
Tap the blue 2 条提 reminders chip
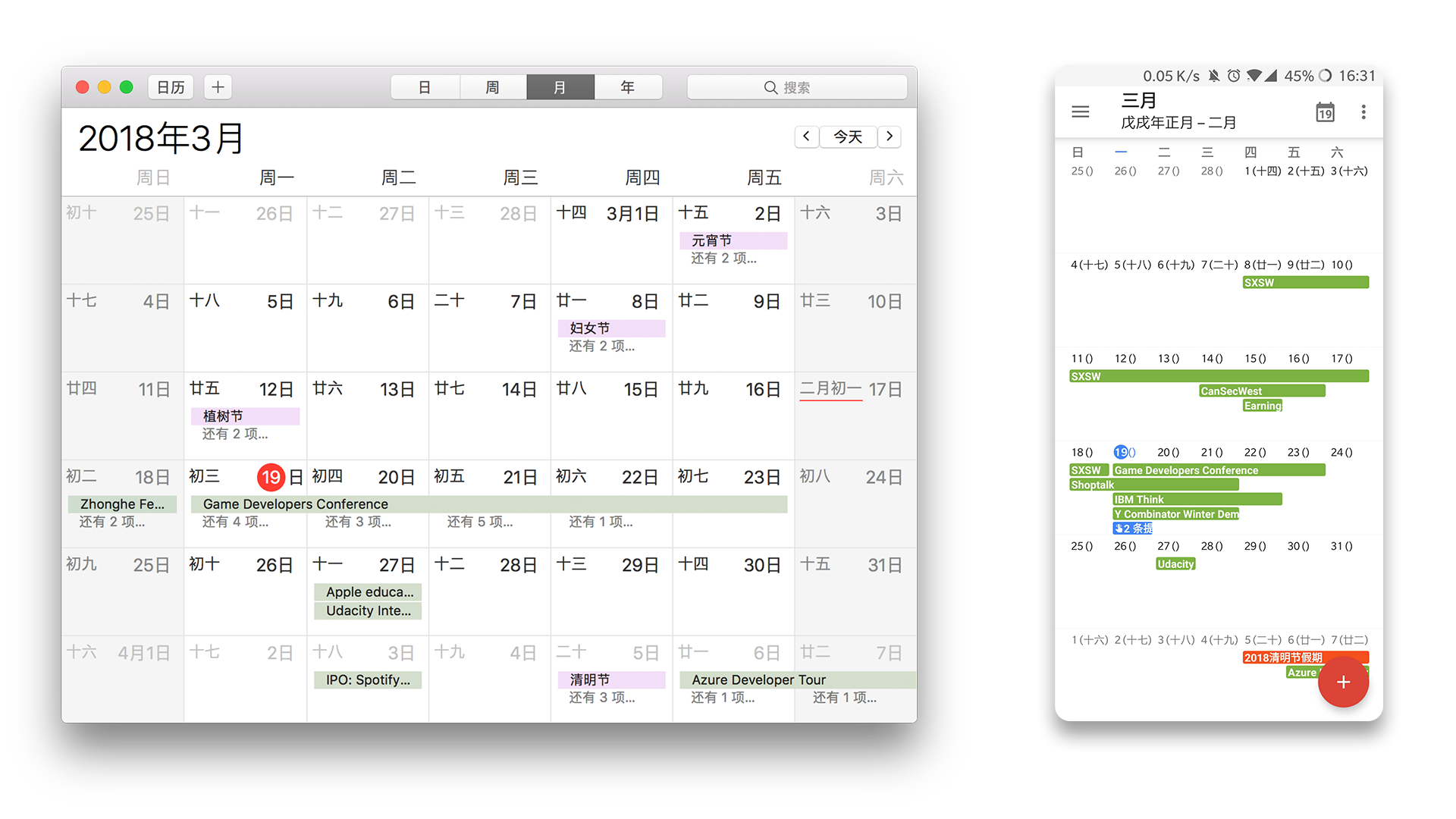click(x=1132, y=529)
